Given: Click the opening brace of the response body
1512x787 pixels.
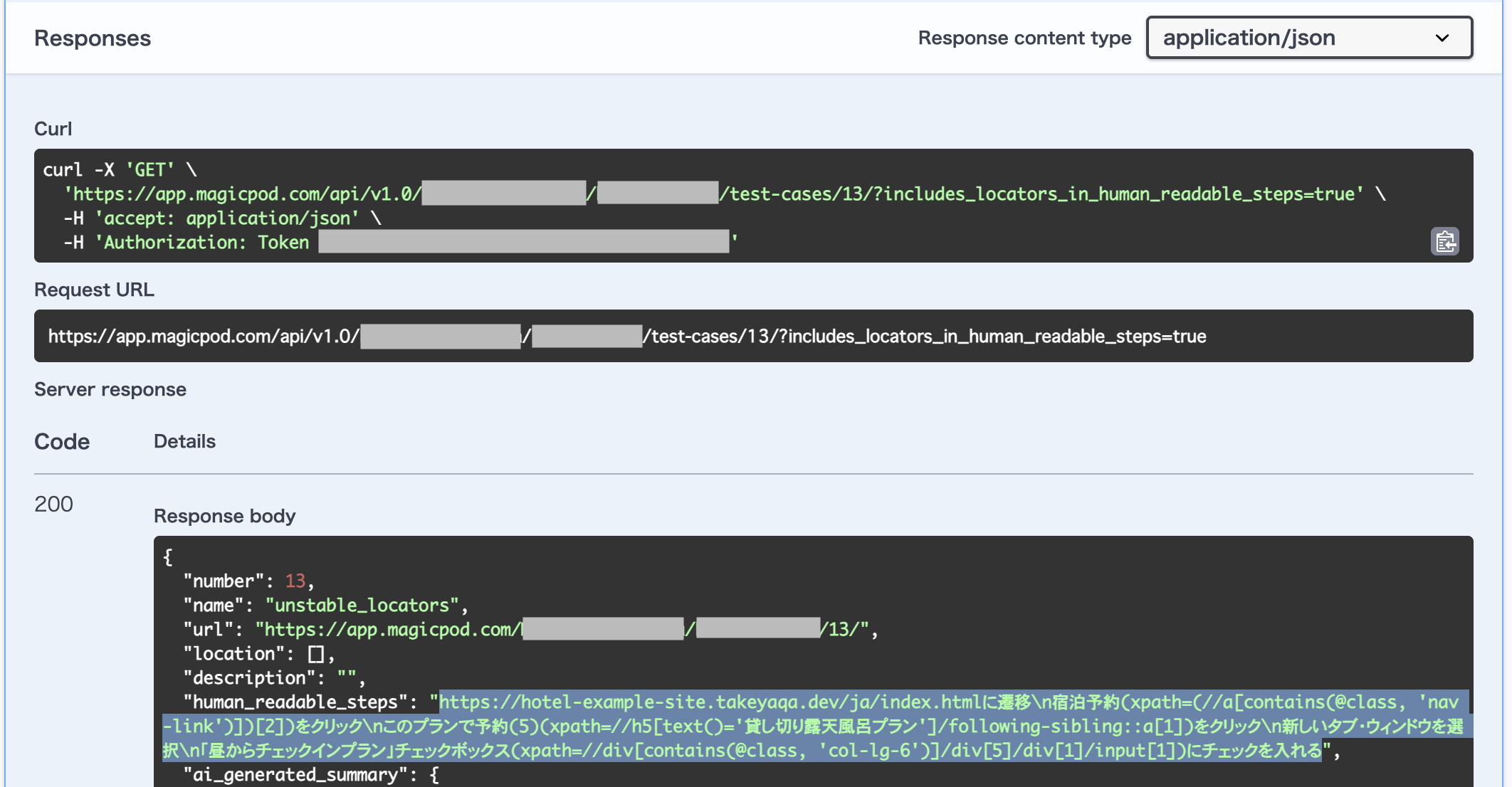Looking at the screenshot, I should click(x=168, y=557).
